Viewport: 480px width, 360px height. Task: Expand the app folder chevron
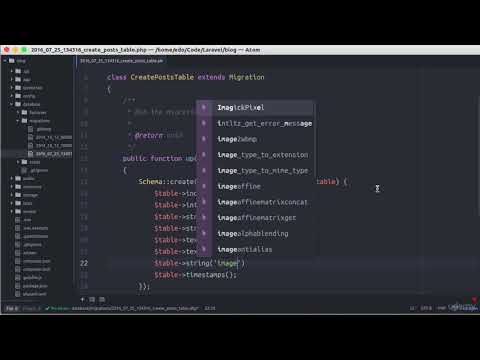(x=12, y=79)
